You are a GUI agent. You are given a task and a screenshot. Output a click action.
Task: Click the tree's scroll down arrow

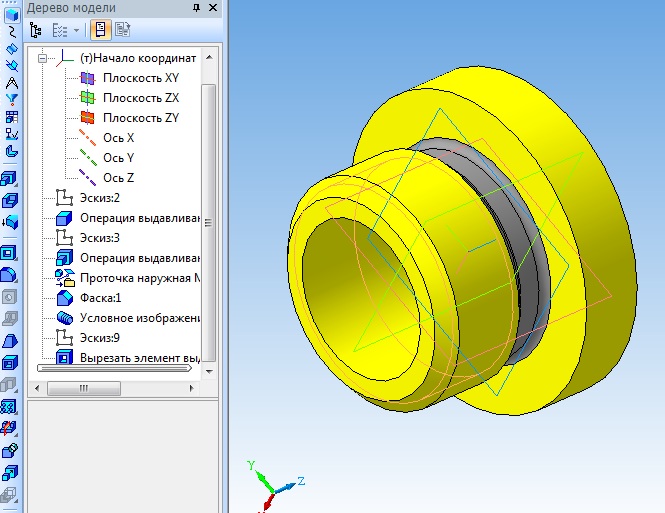[209, 371]
